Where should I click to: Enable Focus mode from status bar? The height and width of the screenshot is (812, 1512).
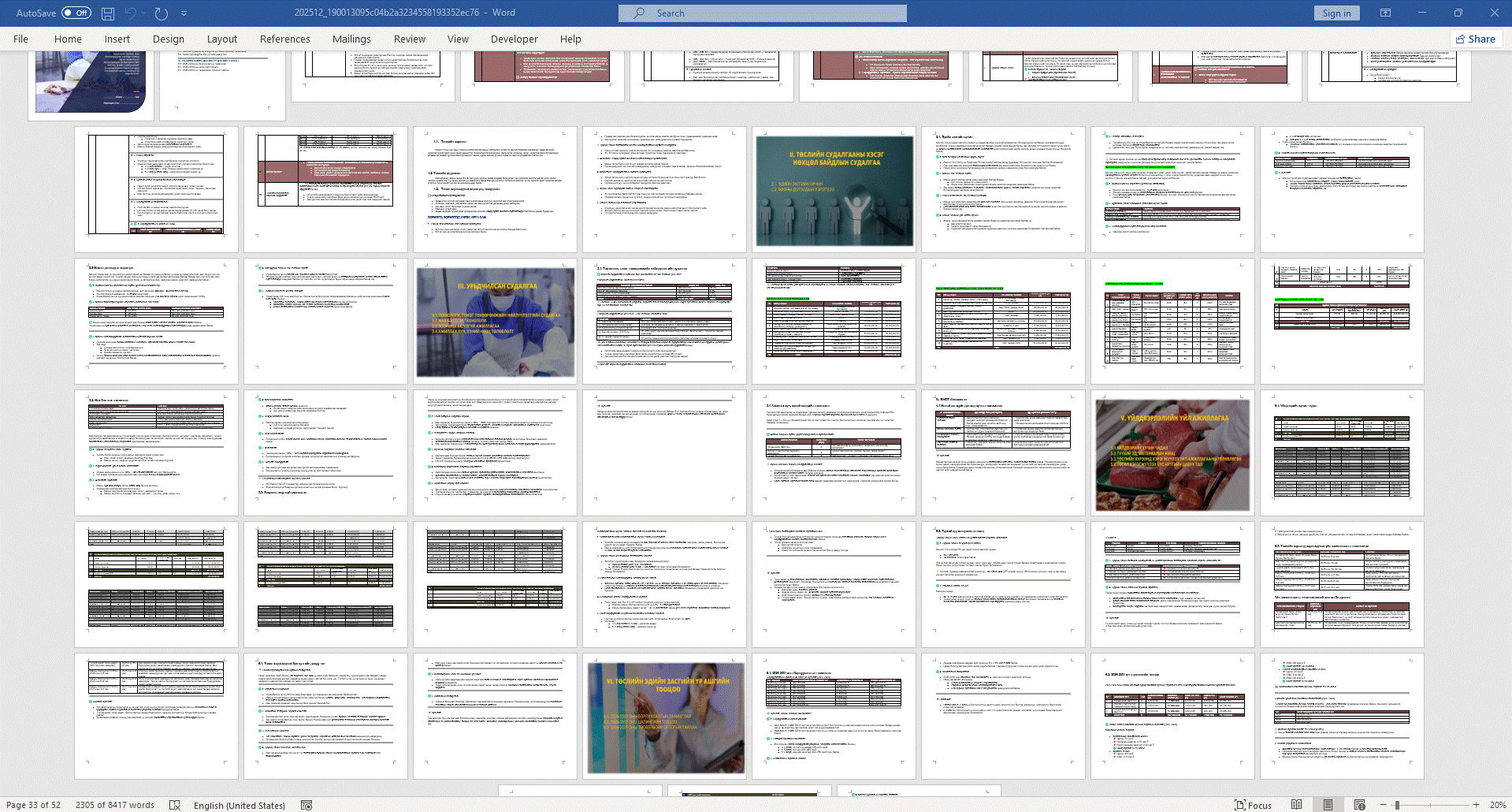coord(1253,805)
